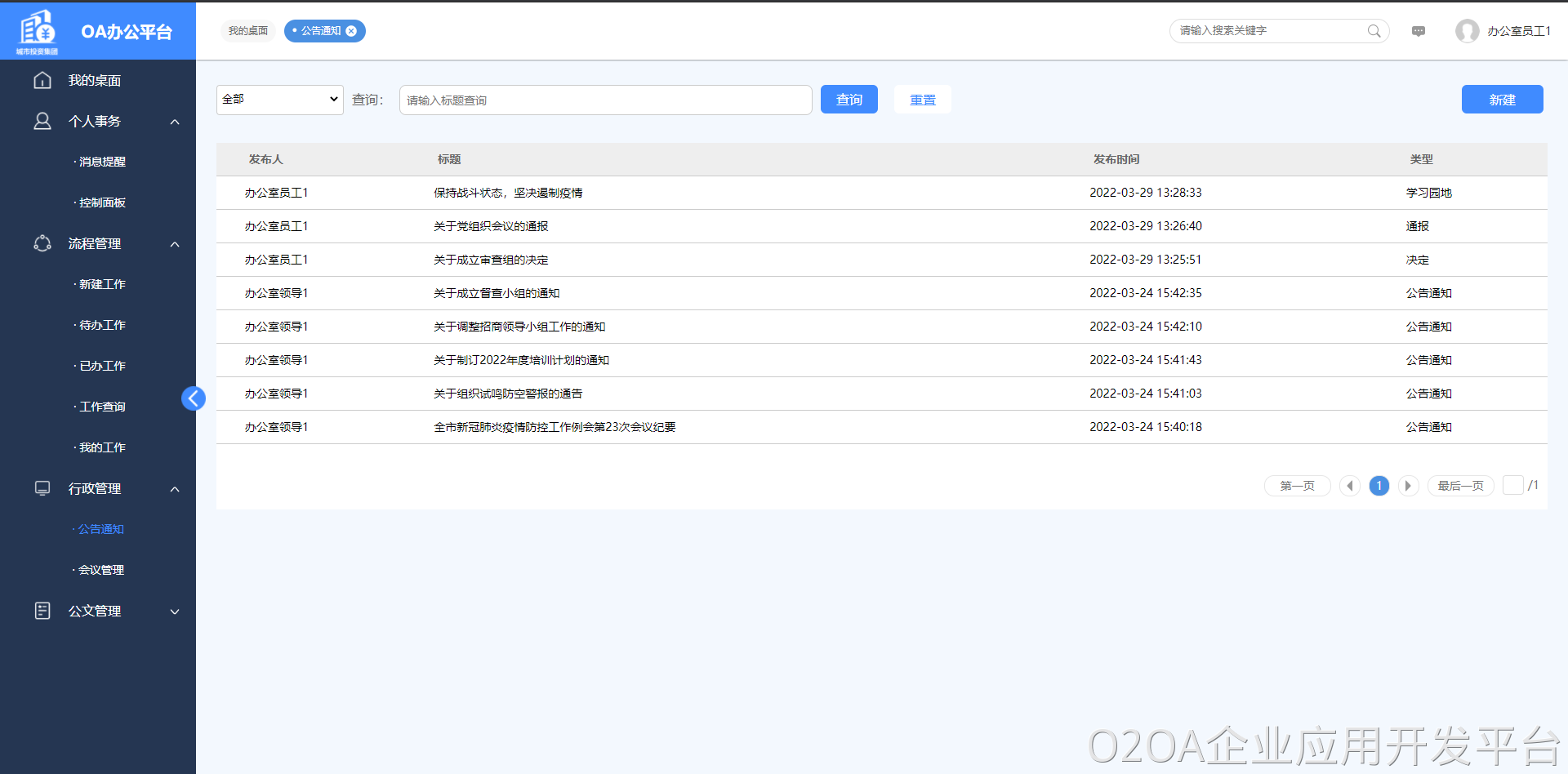Screen dimensions: 1568x774
Task: Go to next page arrow
Action: [x=1408, y=486]
